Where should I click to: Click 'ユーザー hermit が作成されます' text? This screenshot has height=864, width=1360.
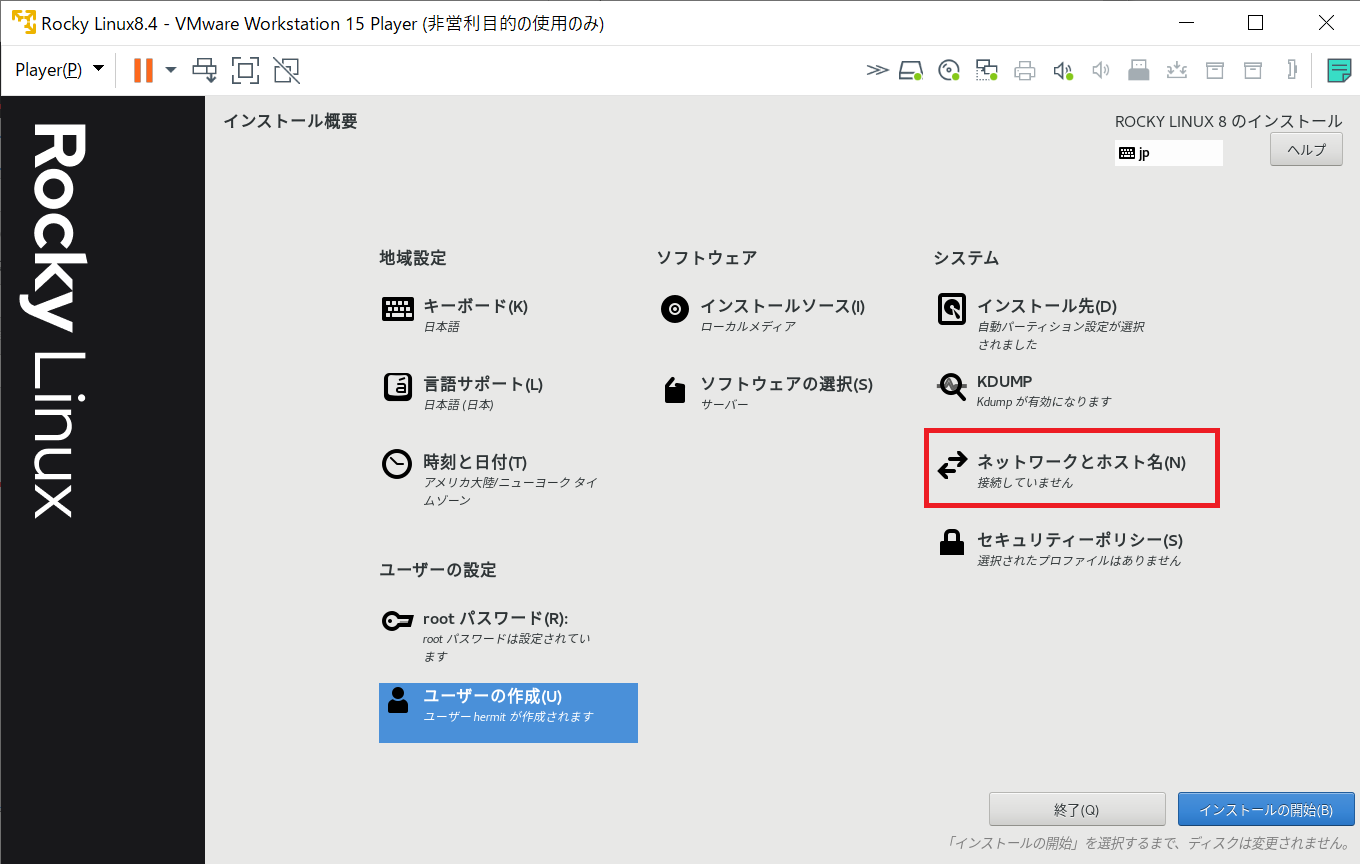tap(508, 717)
